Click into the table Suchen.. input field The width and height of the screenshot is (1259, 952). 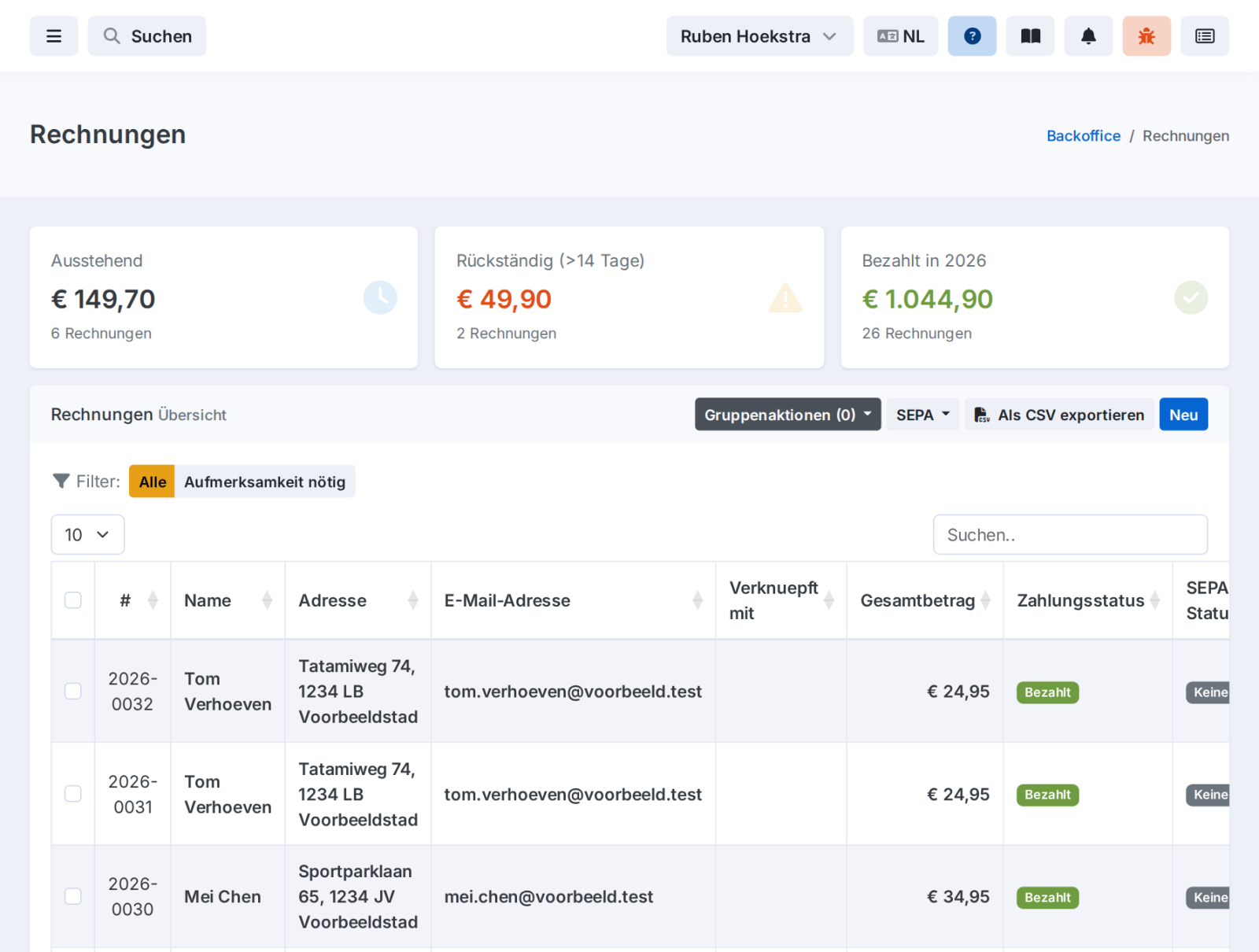click(x=1070, y=535)
